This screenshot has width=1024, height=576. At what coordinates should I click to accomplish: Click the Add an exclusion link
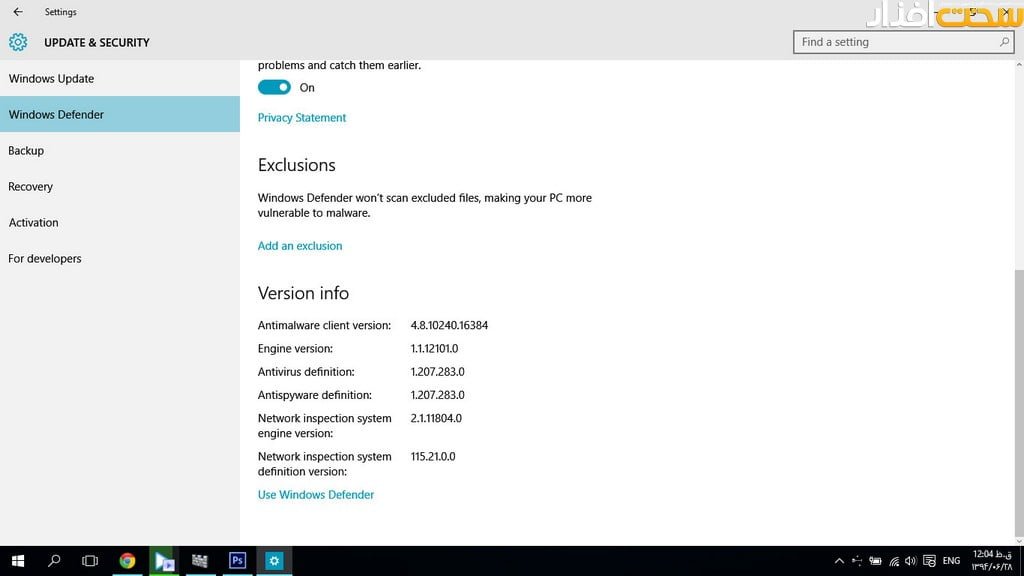click(300, 246)
